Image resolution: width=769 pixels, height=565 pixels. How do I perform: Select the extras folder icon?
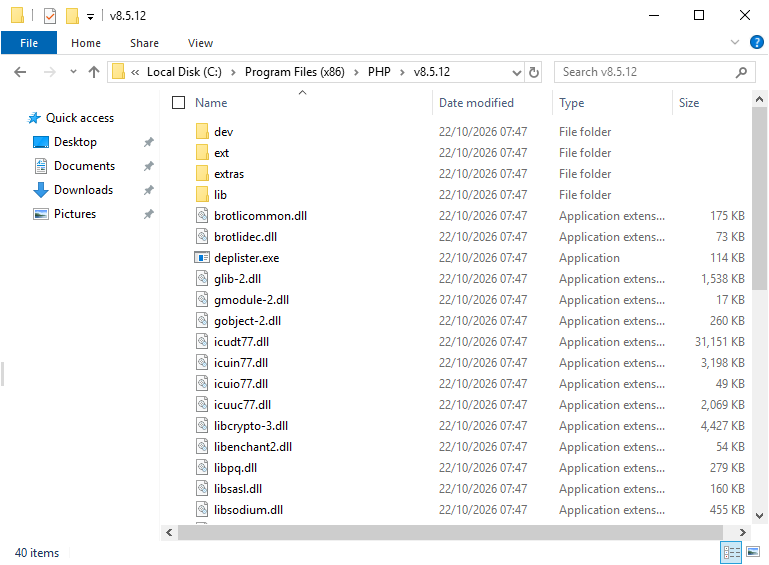[202, 174]
